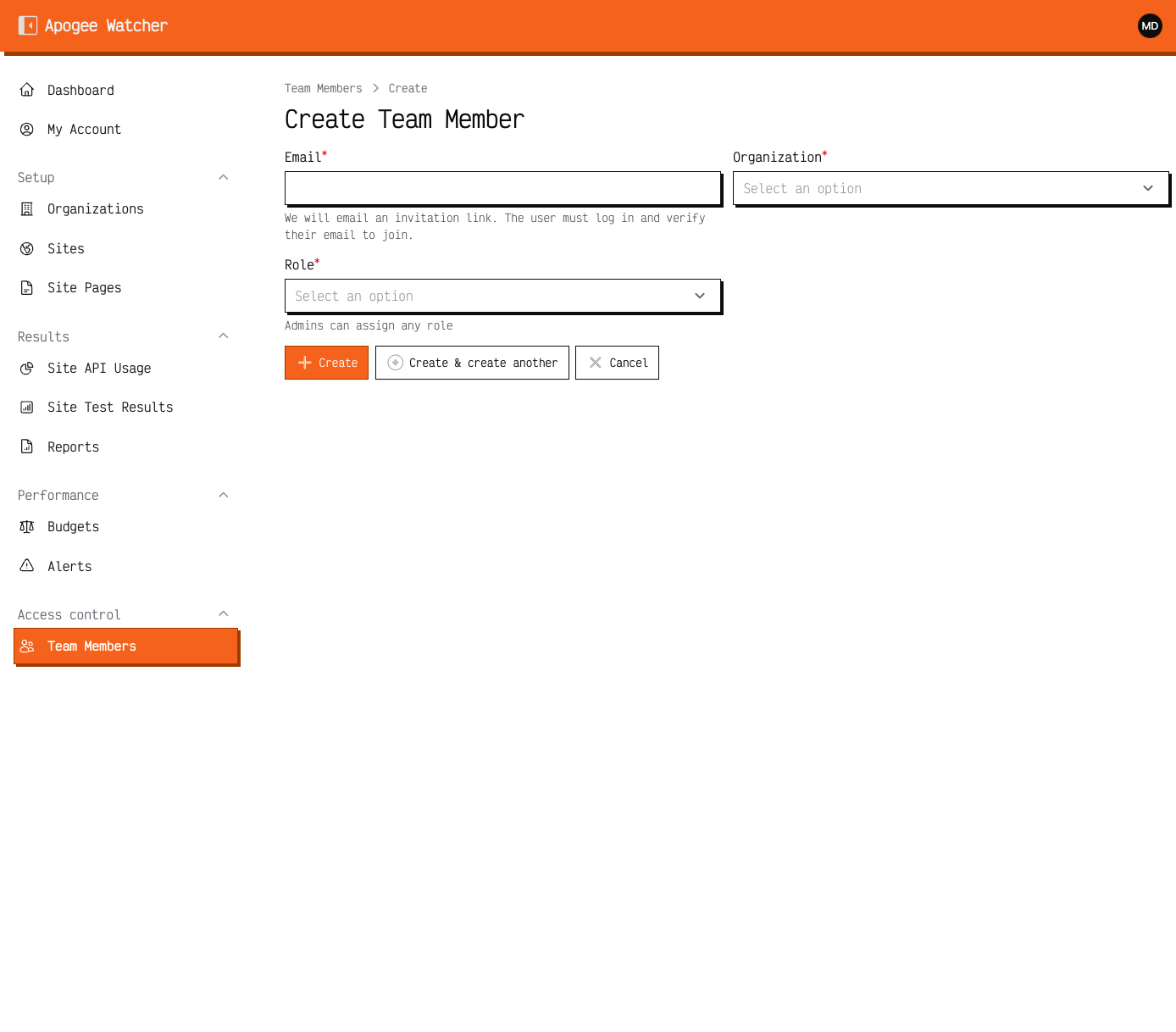This screenshot has width=1176, height=1032.
Task: Click the orange Create button
Action: (x=326, y=363)
